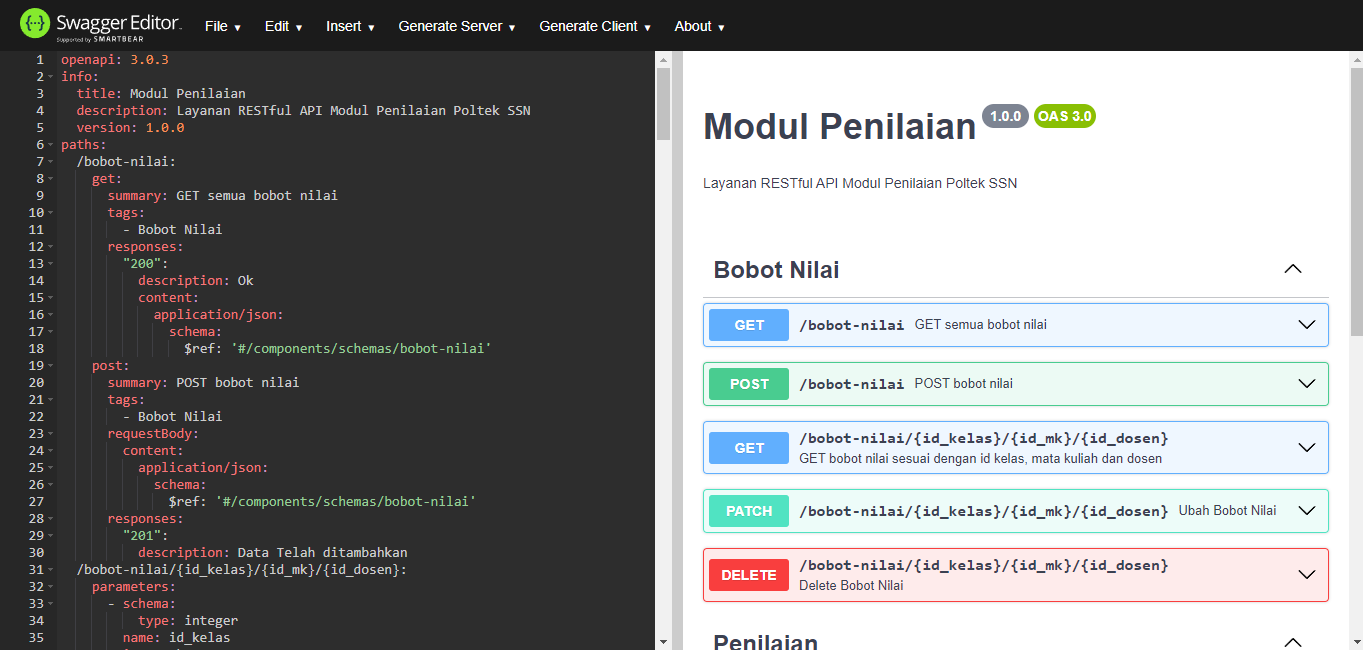Click the Swagger Editor logo icon
1363x650 pixels.
[x=34, y=24]
